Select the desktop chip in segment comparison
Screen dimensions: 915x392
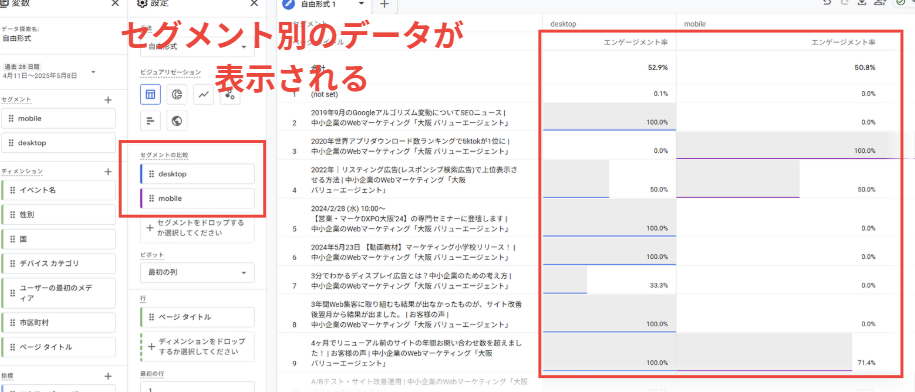(x=197, y=174)
